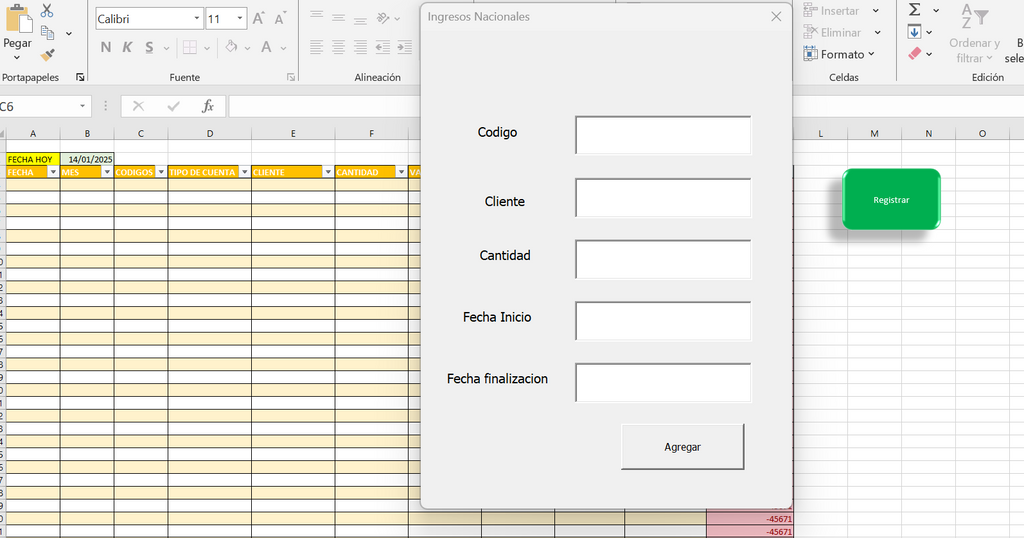Click the AutoSum sigma icon
Image resolution: width=1024 pixels, height=538 pixels.
point(914,10)
